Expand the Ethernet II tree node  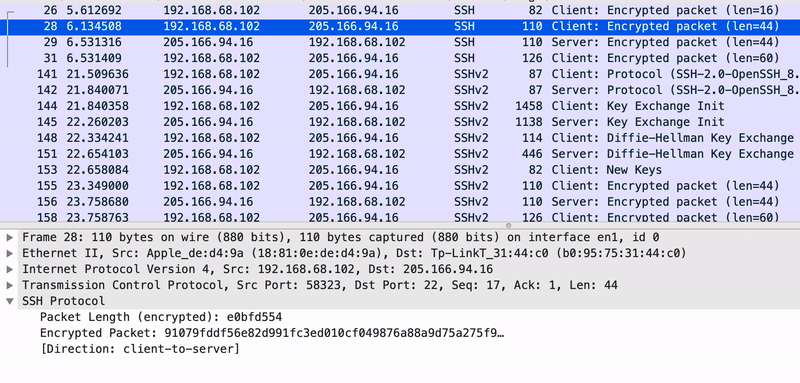click(10, 253)
